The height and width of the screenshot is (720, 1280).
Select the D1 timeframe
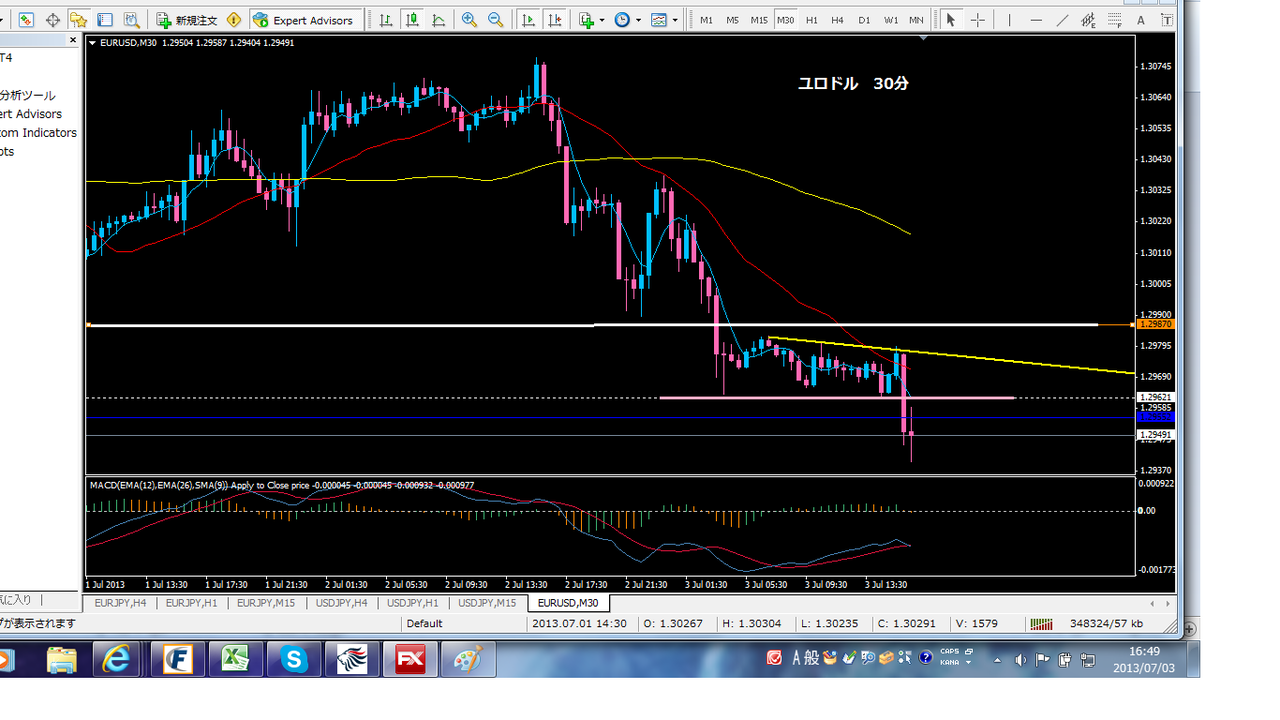pos(864,20)
